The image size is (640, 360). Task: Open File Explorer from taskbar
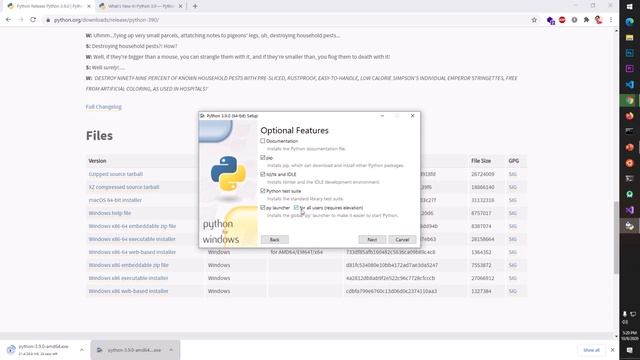tap(629, 38)
